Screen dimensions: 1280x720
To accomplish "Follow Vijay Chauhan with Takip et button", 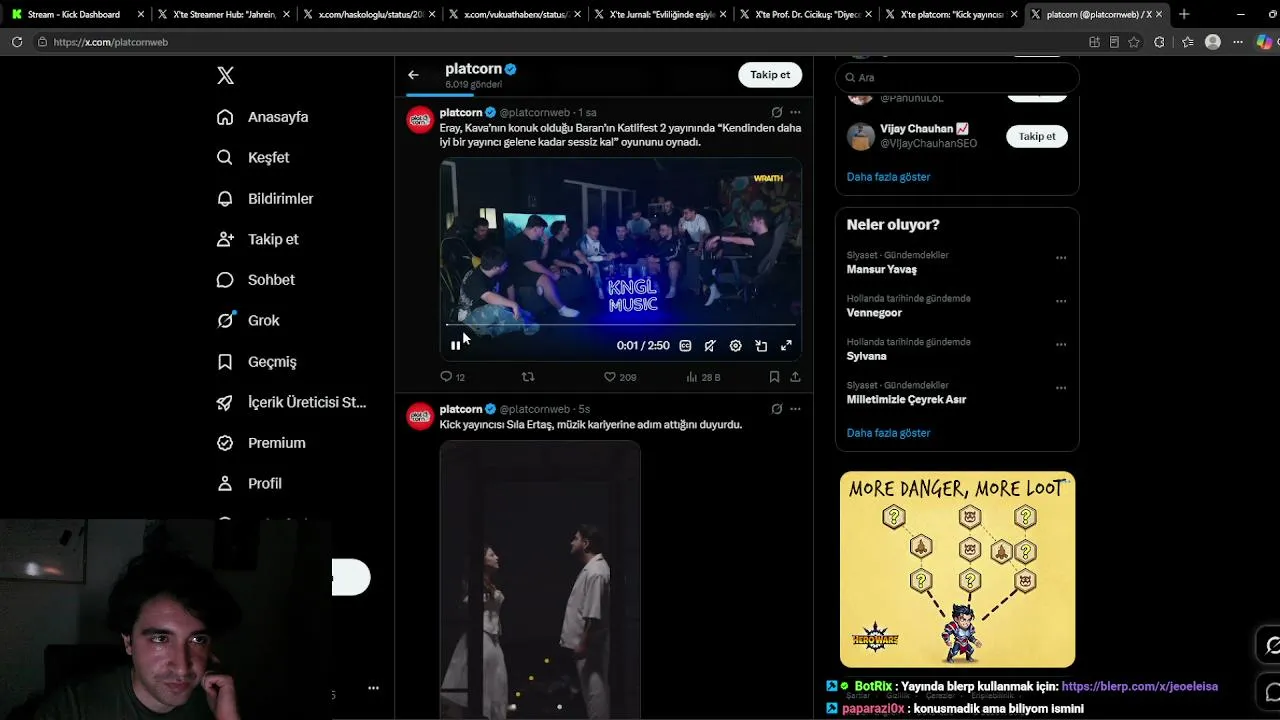I will (x=1037, y=136).
